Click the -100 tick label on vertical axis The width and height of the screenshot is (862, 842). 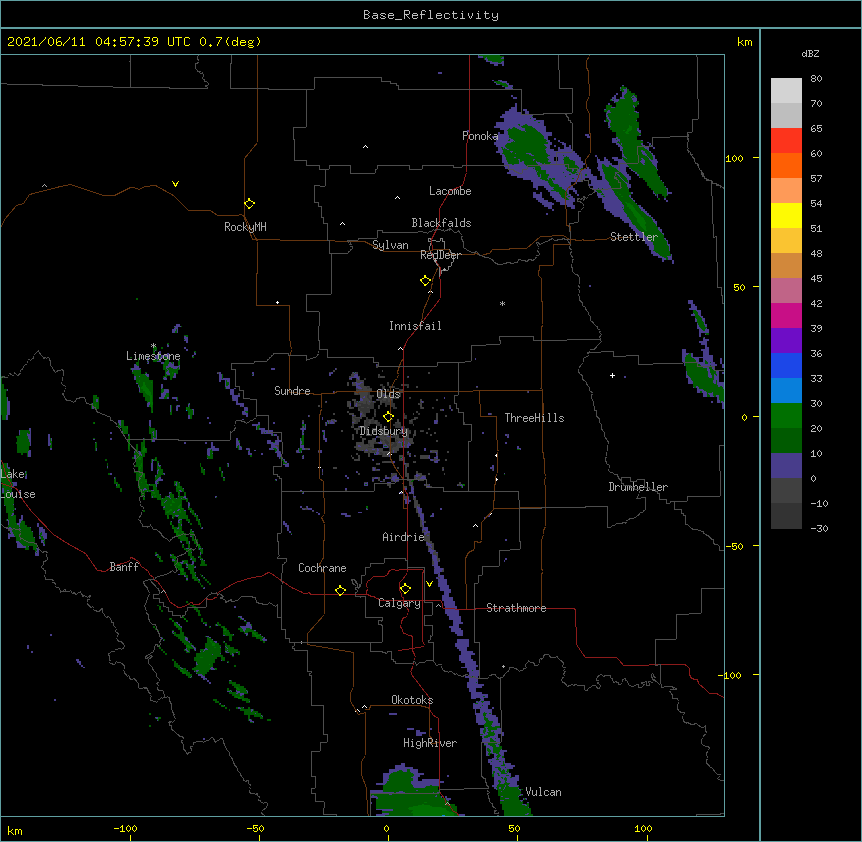click(x=731, y=675)
